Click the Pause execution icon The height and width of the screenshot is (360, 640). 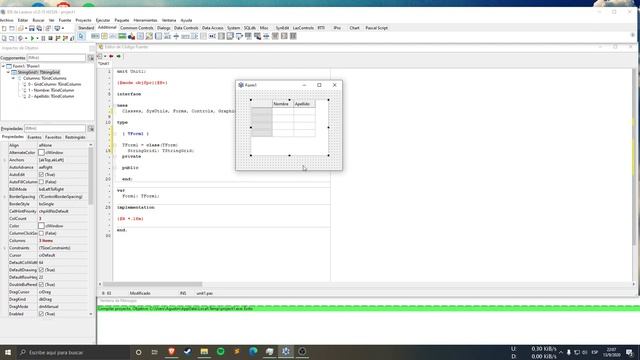(43, 38)
